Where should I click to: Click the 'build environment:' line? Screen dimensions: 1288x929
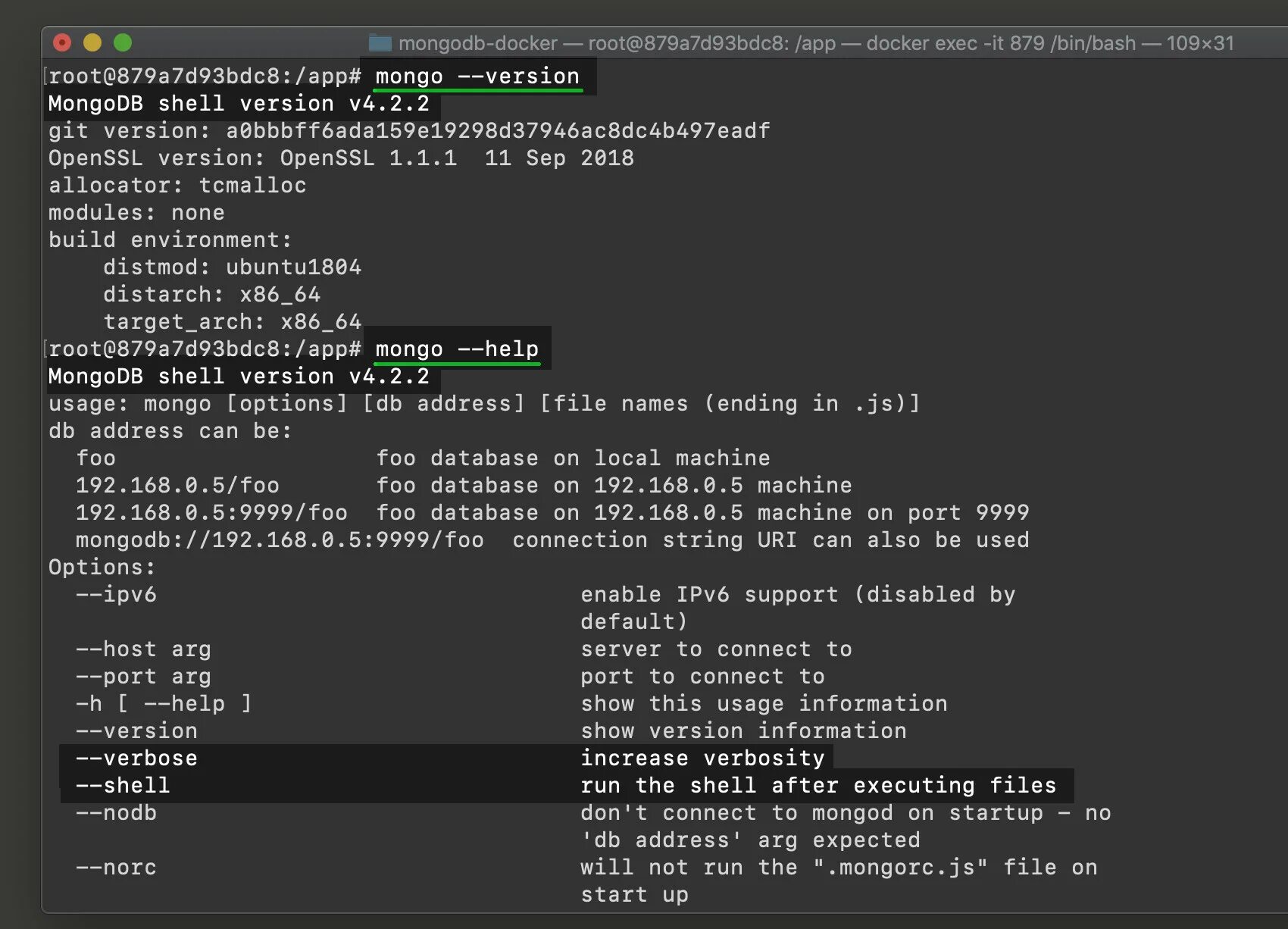click(170, 240)
